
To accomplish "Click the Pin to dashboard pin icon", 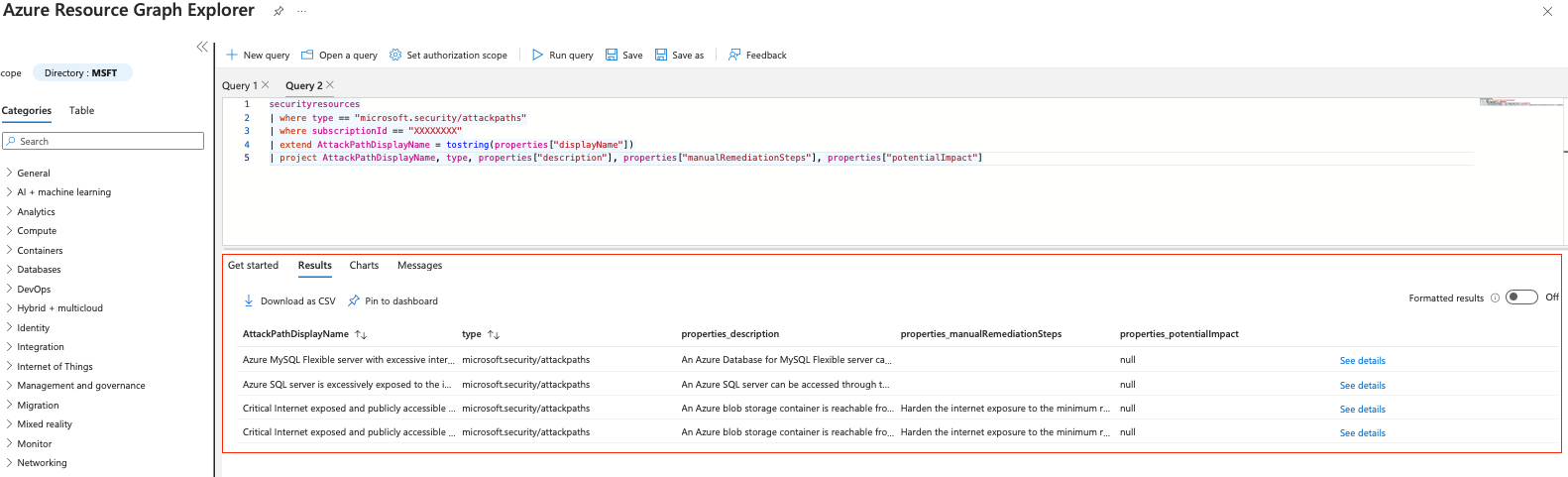I will pyautogui.click(x=354, y=300).
